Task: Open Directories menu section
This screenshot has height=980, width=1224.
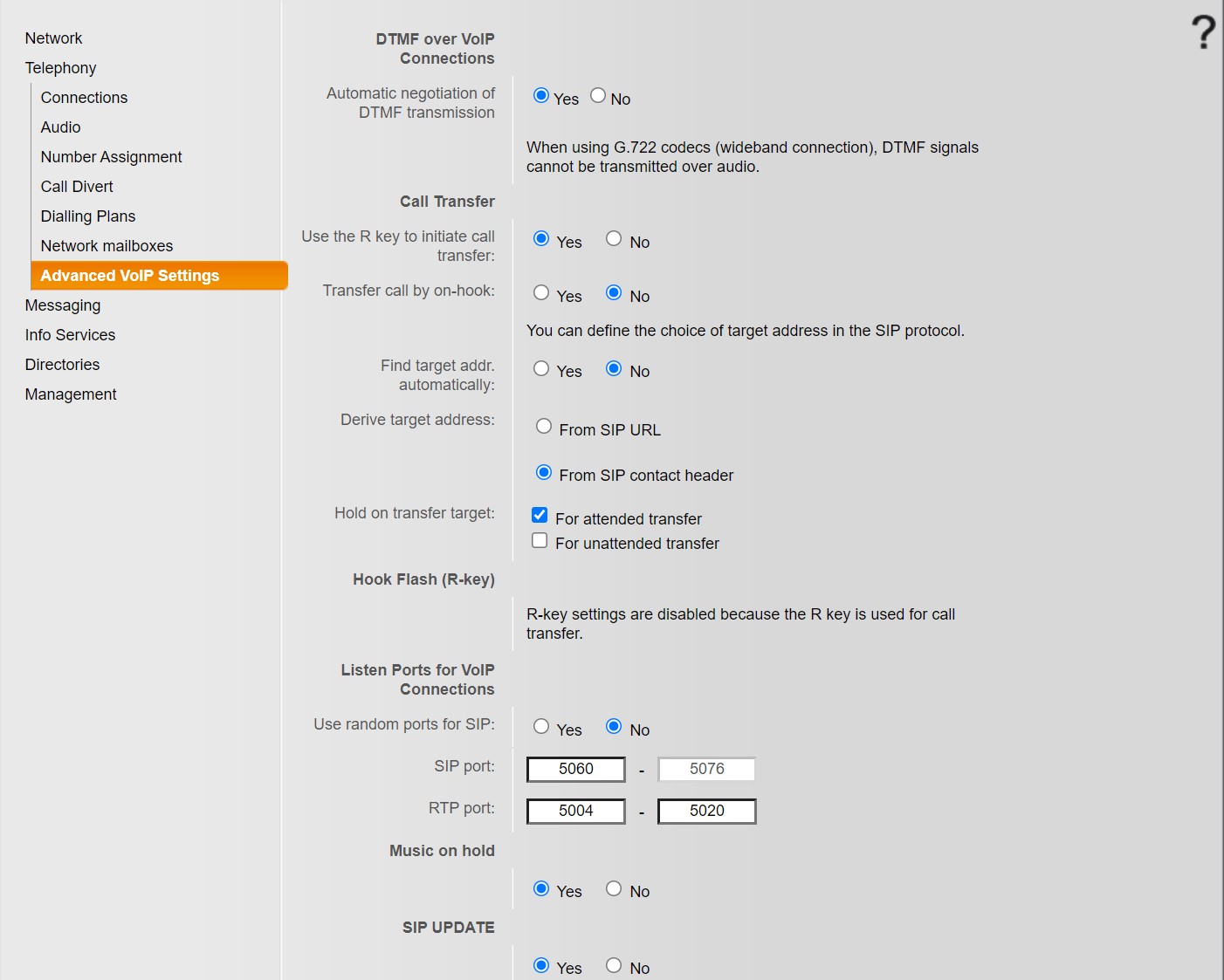Action: tap(62, 365)
